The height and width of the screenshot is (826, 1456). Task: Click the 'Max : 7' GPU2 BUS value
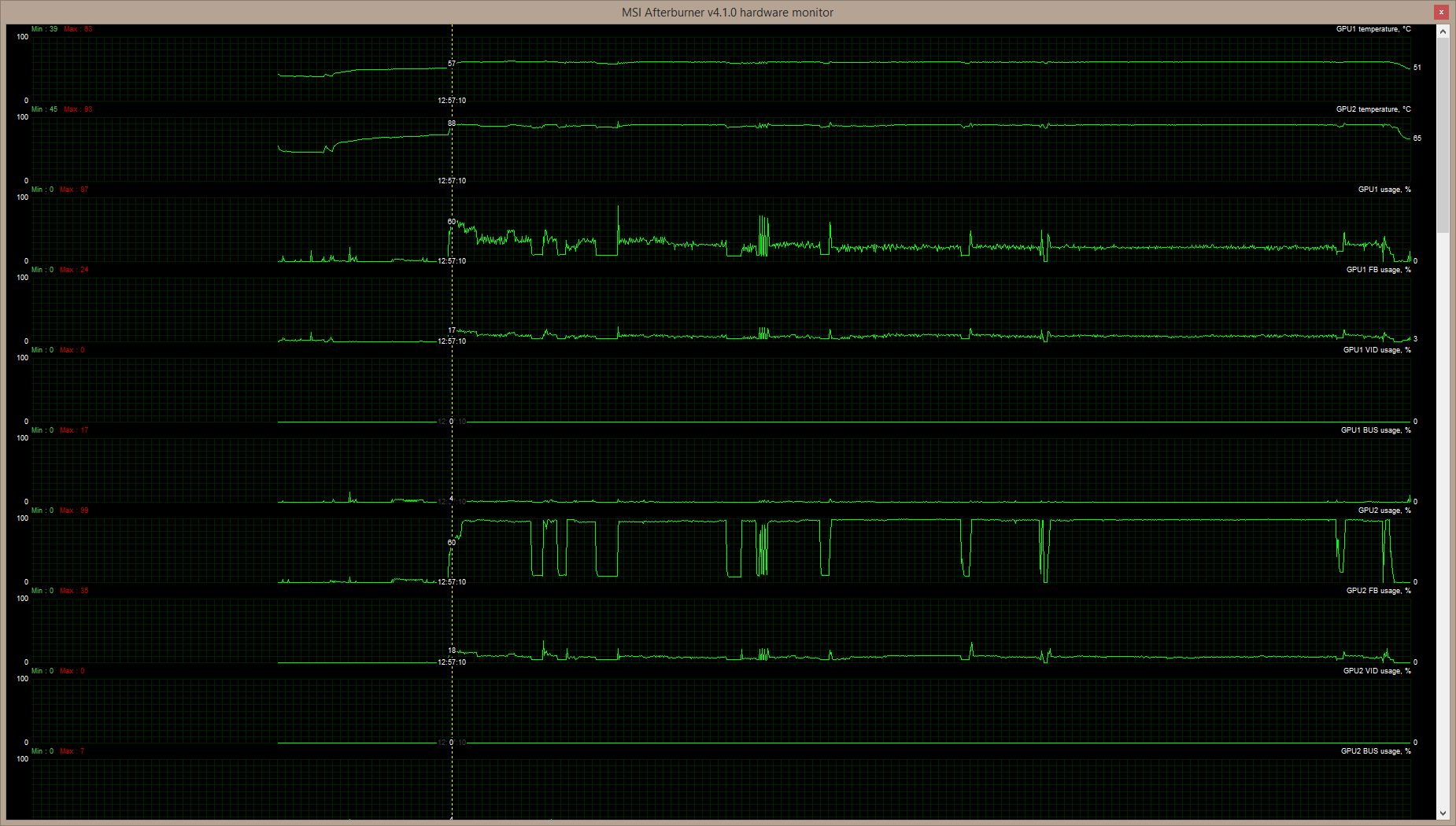pos(72,751)
